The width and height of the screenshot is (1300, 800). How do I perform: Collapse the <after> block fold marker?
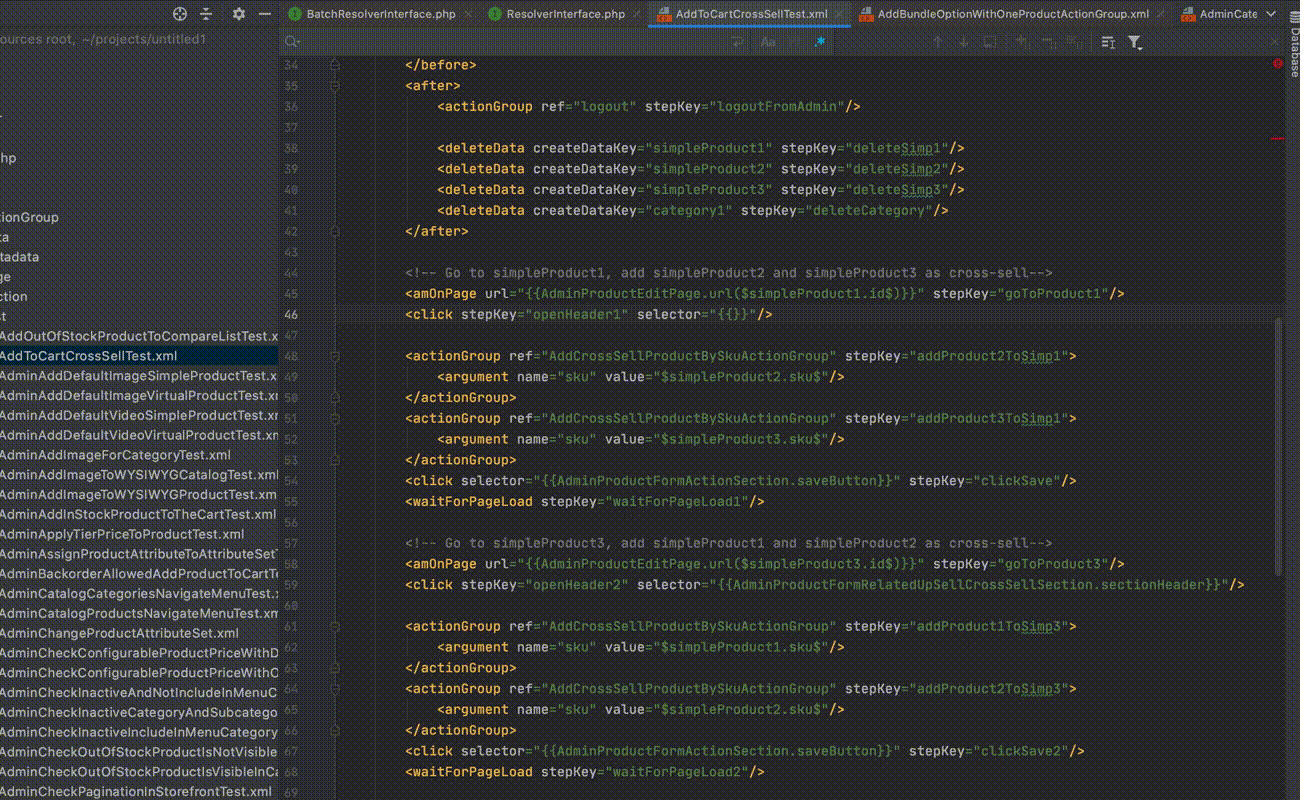click(x=334, y=86)
